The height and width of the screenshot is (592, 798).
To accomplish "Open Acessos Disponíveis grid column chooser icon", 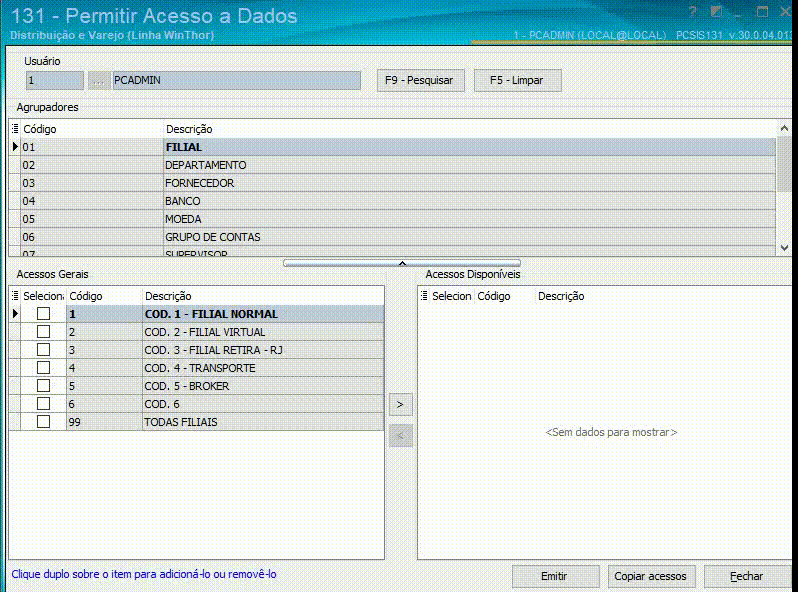I will [x=424, y=296].
